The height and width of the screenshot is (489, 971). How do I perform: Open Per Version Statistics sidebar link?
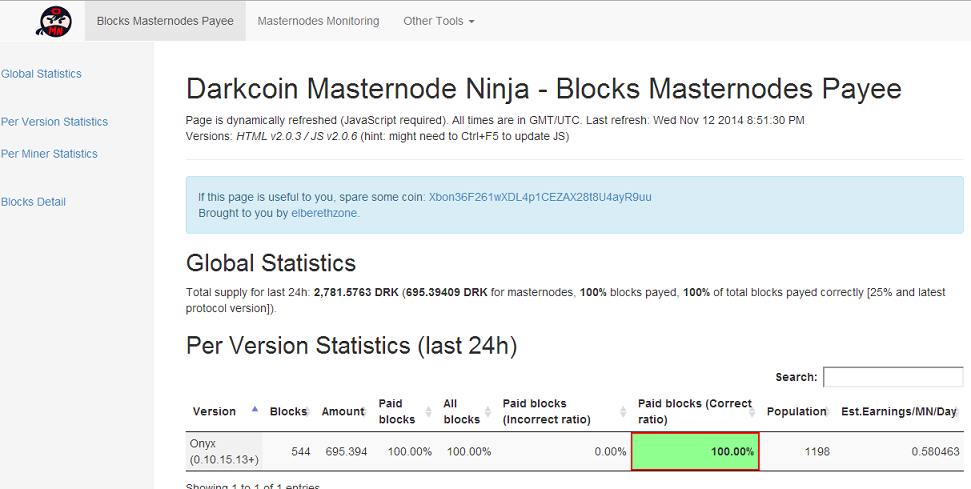pos(54,122)
